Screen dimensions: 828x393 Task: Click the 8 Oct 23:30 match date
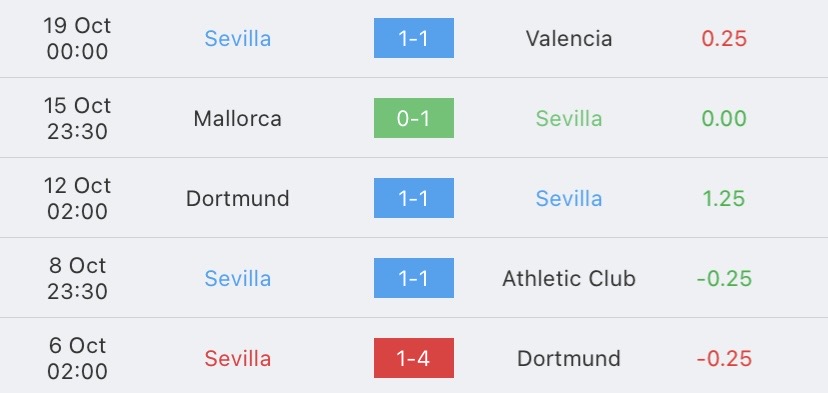click(x=78, y=278)
